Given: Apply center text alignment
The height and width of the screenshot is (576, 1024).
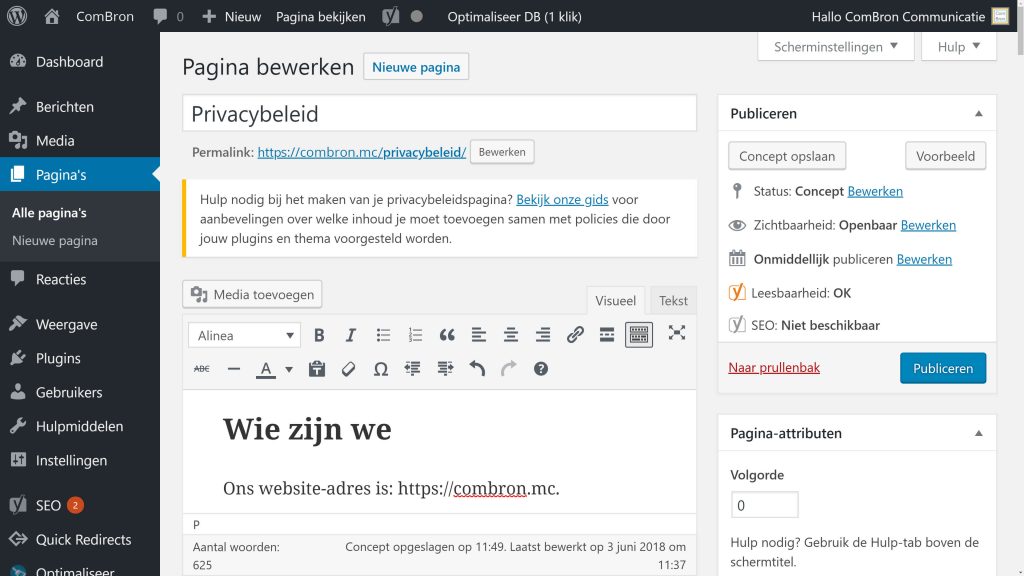Looking at the screenshot, I should 511,335.
